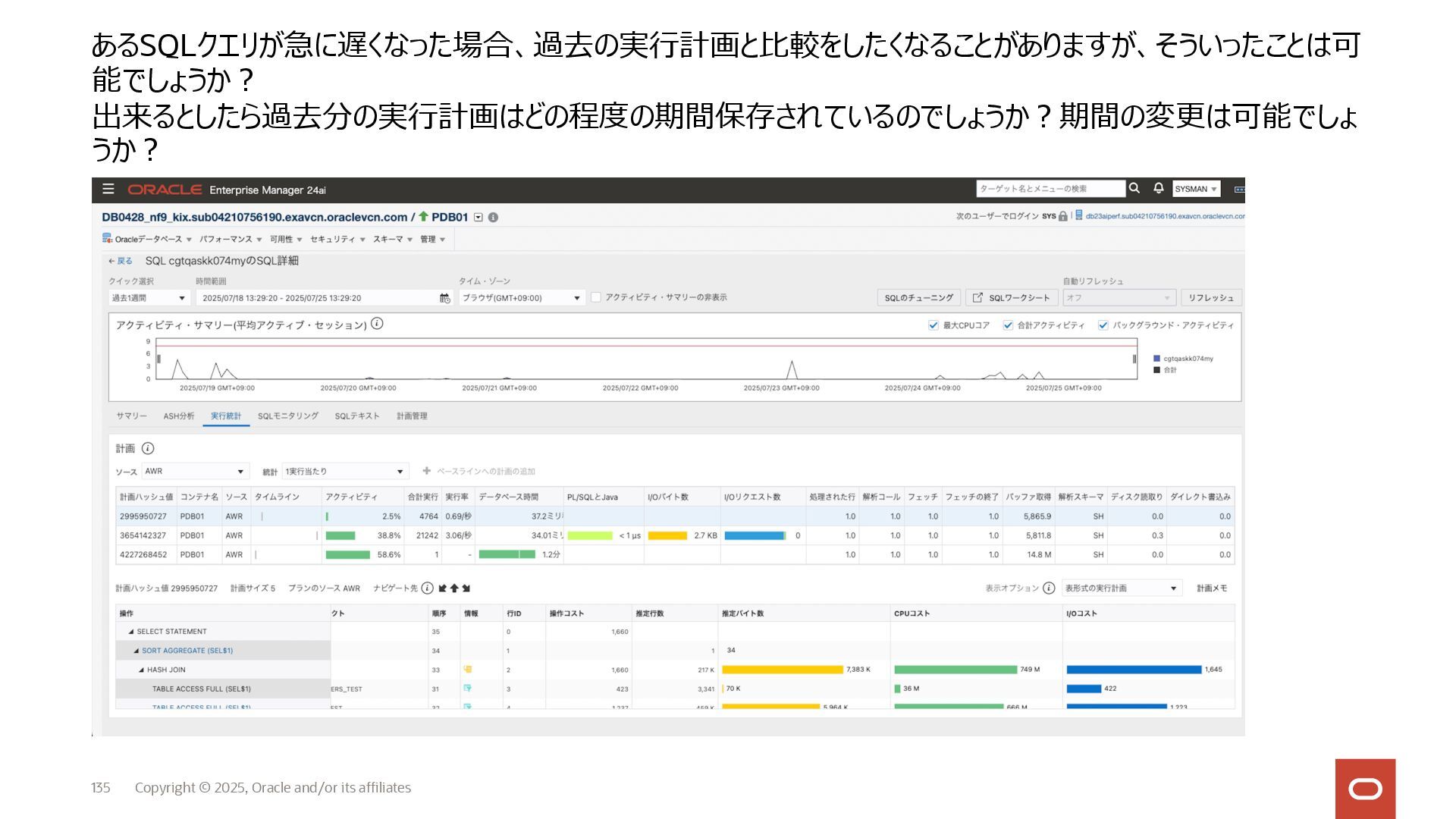Click info icon beside ナビゲート先
This screenshot has height=819, width=1456.
[x=428, y=588]
